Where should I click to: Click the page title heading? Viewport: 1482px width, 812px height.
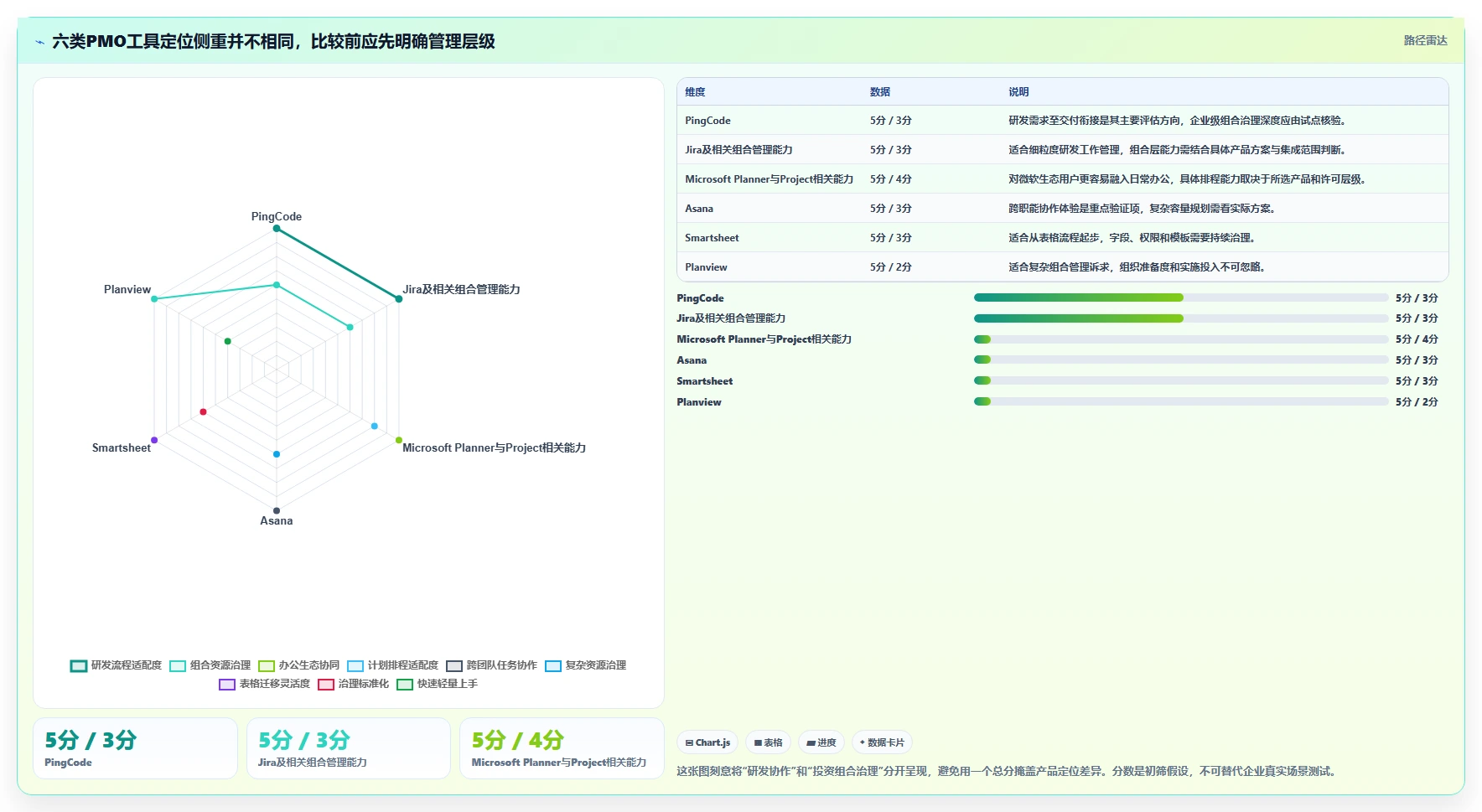click(273, 41)
